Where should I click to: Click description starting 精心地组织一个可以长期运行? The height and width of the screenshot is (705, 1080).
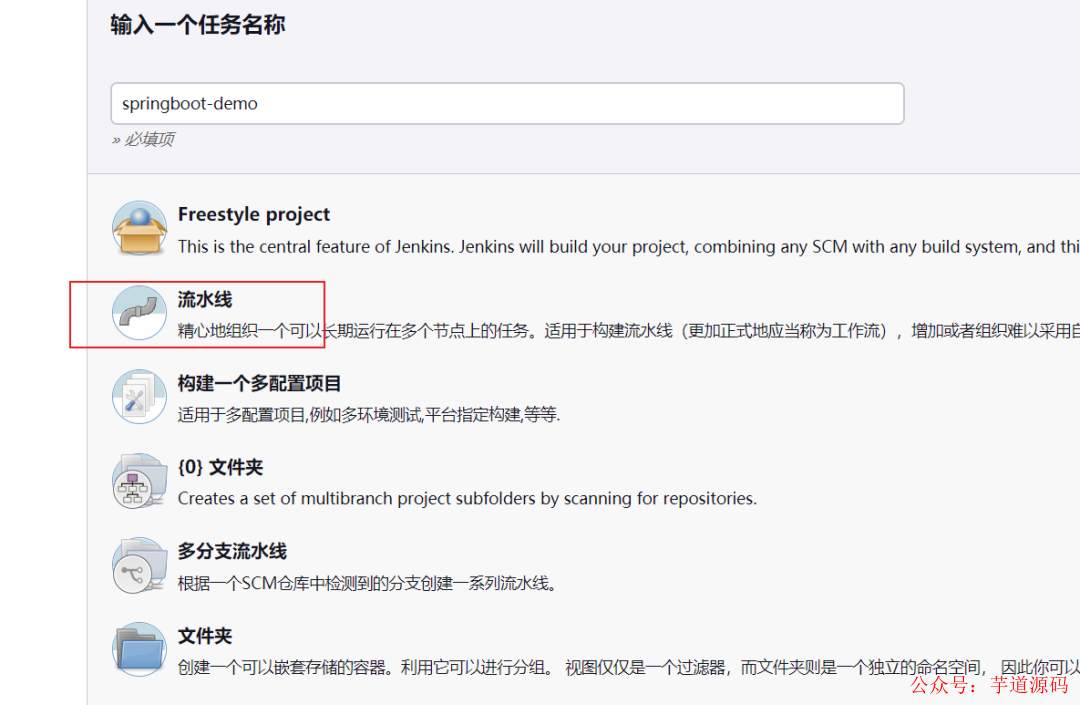(628, 331)
